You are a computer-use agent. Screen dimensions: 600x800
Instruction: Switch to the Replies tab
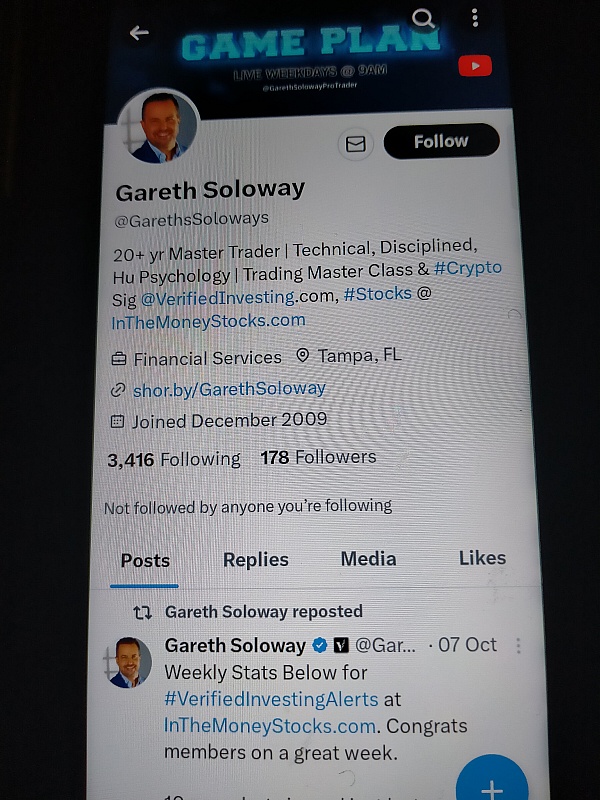point(256,560)
